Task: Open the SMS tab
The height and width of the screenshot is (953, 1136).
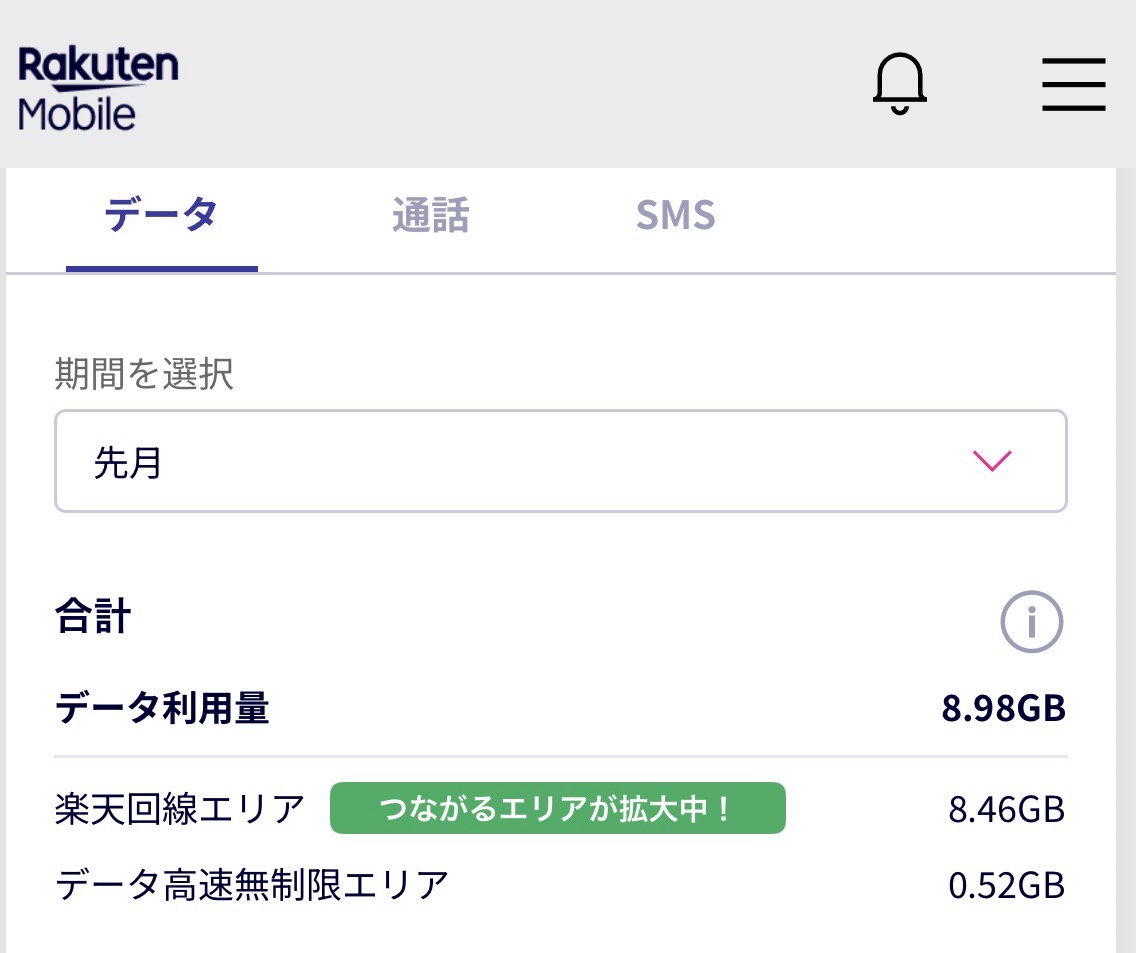Action: click(x=675, y=216)
